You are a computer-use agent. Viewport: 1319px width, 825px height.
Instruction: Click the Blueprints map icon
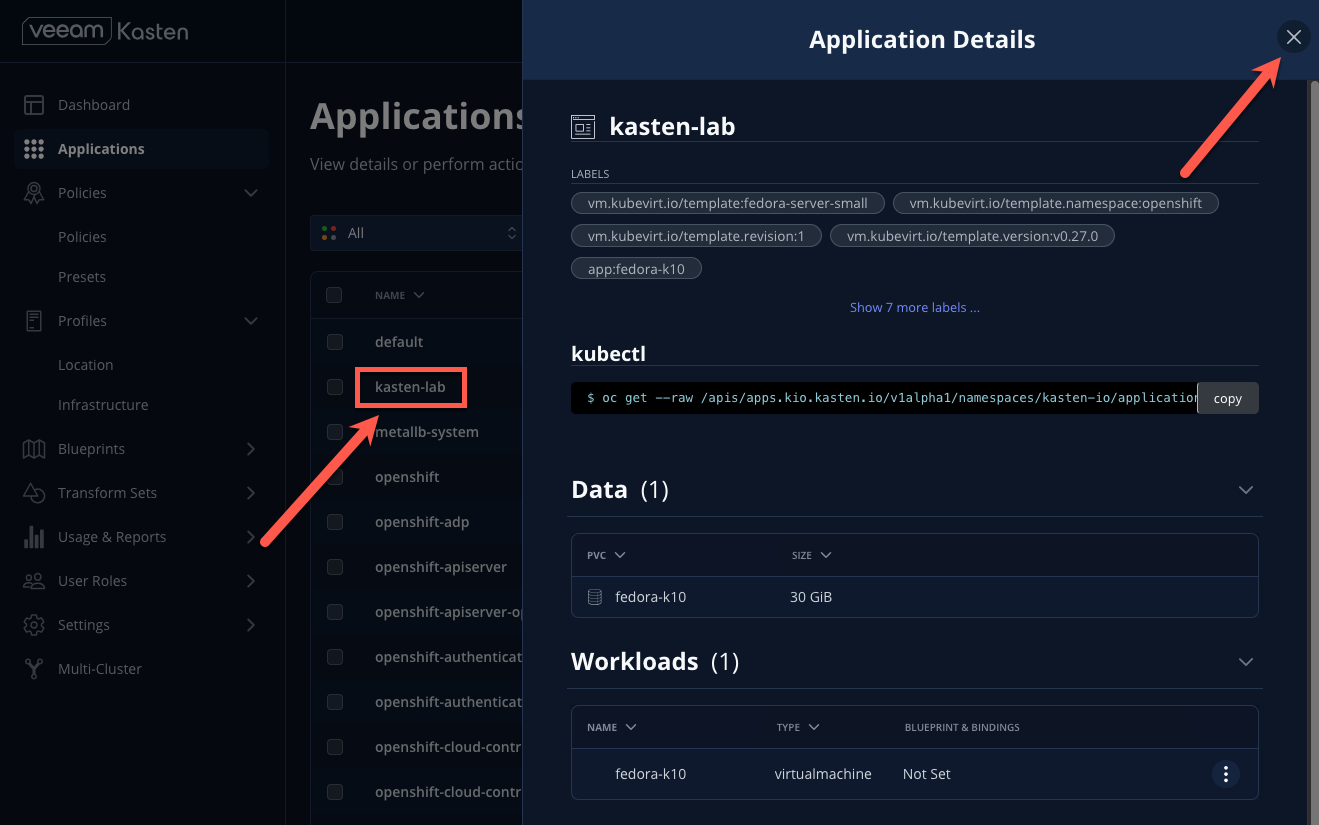34,449
